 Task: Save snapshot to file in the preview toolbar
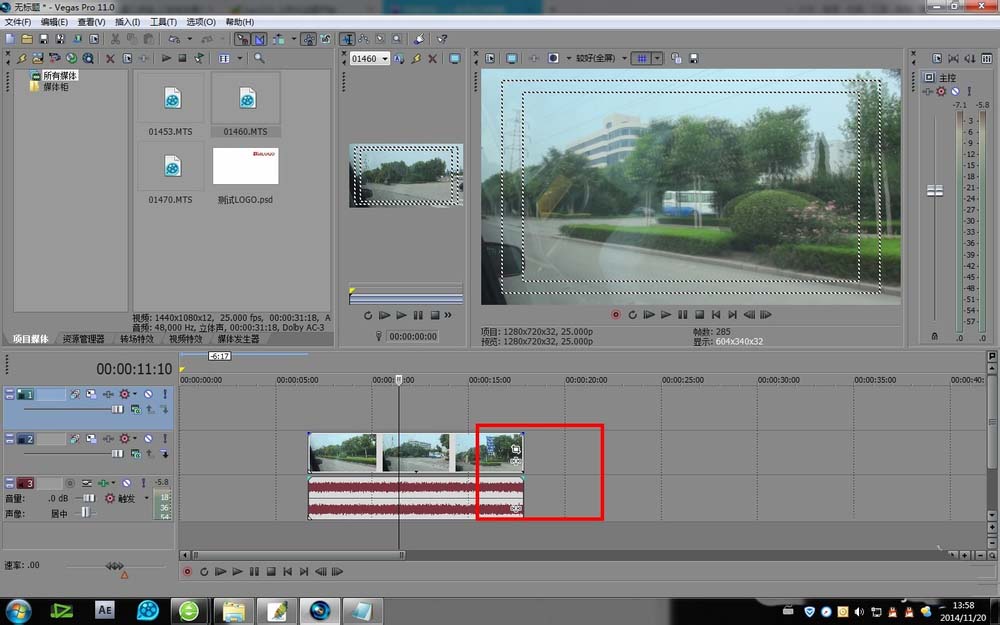coord(693,58)
